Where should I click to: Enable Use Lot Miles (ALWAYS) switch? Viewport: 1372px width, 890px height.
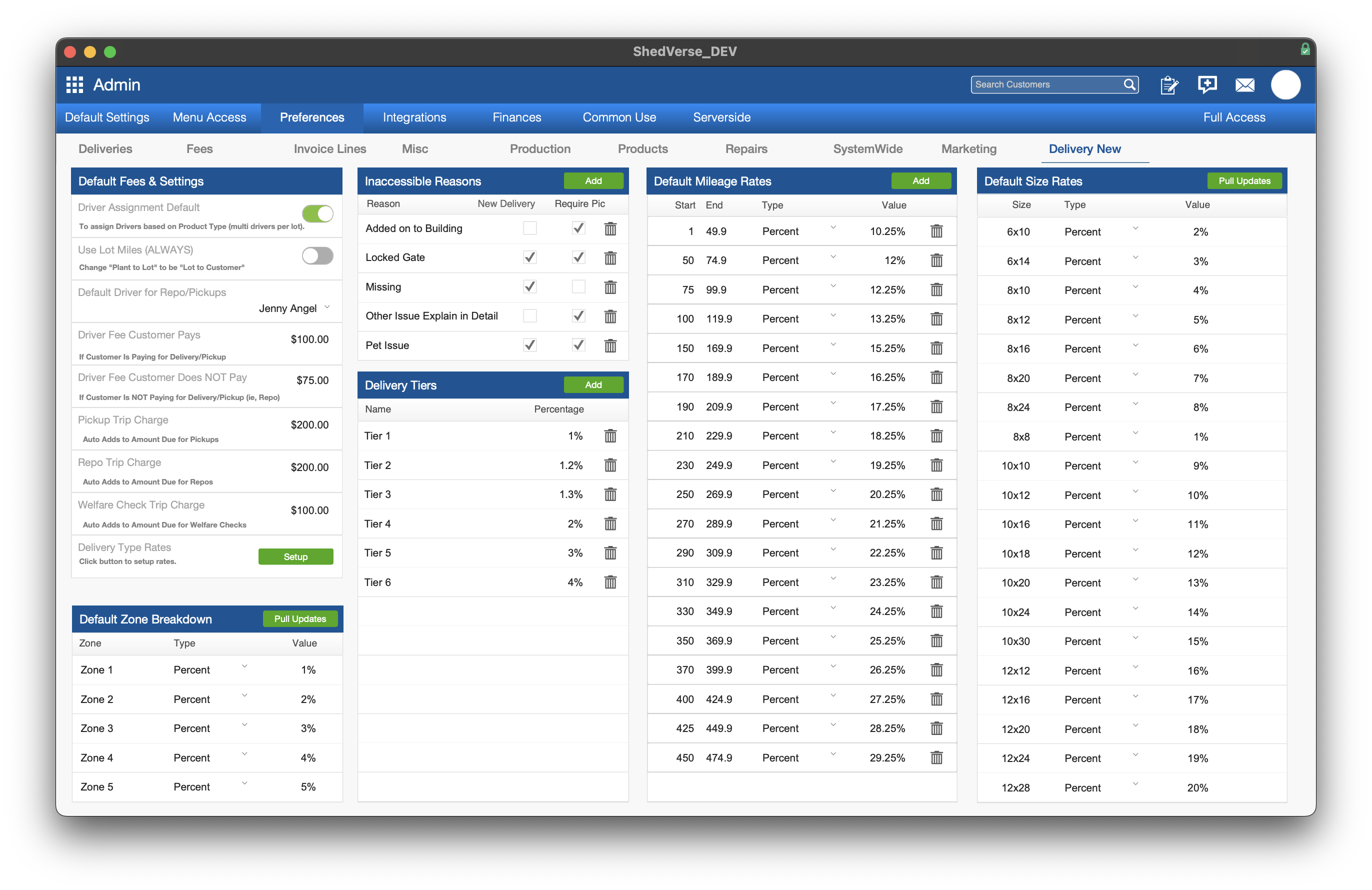(x=317, y=256)
